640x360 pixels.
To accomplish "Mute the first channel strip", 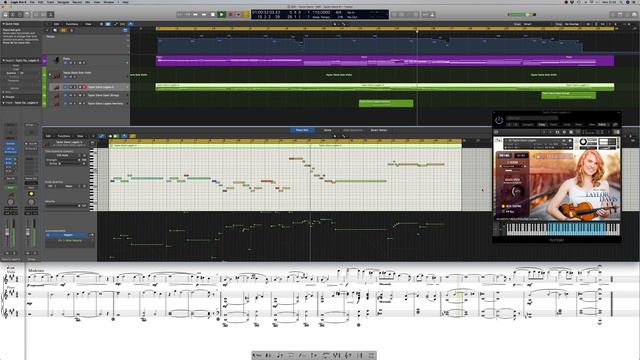I will pyautogui.click(x=8, y=253).
